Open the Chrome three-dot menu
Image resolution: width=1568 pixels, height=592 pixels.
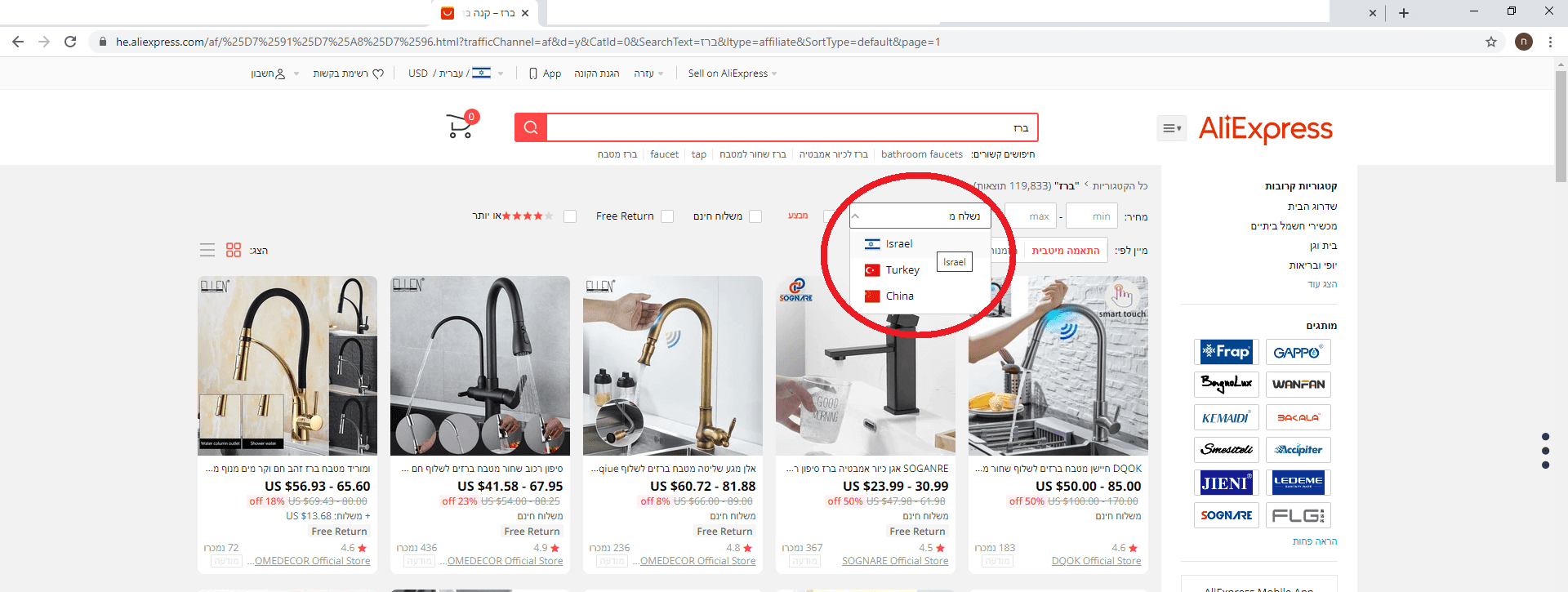coord(1550,42)
